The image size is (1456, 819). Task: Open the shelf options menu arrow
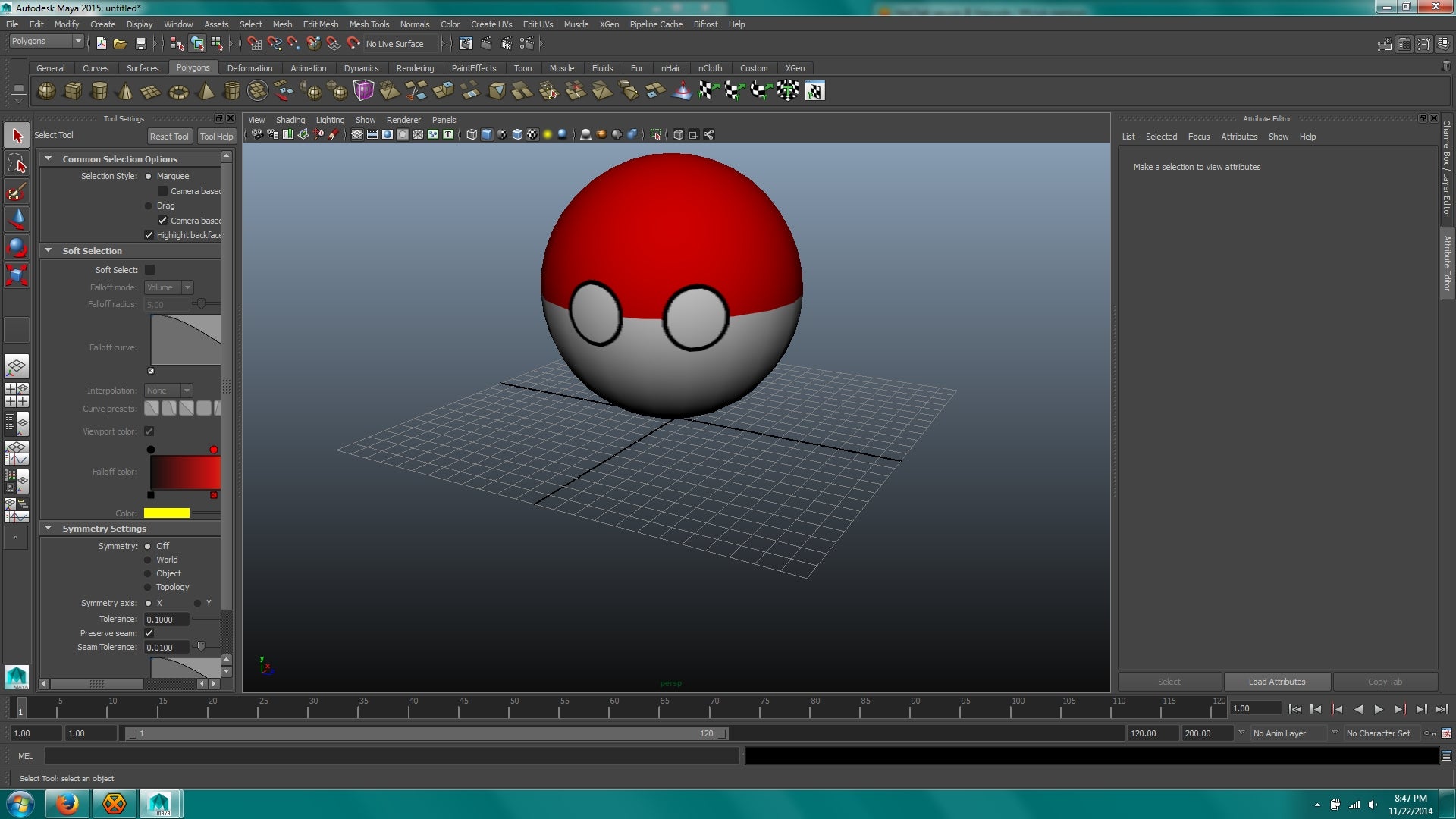19,101
